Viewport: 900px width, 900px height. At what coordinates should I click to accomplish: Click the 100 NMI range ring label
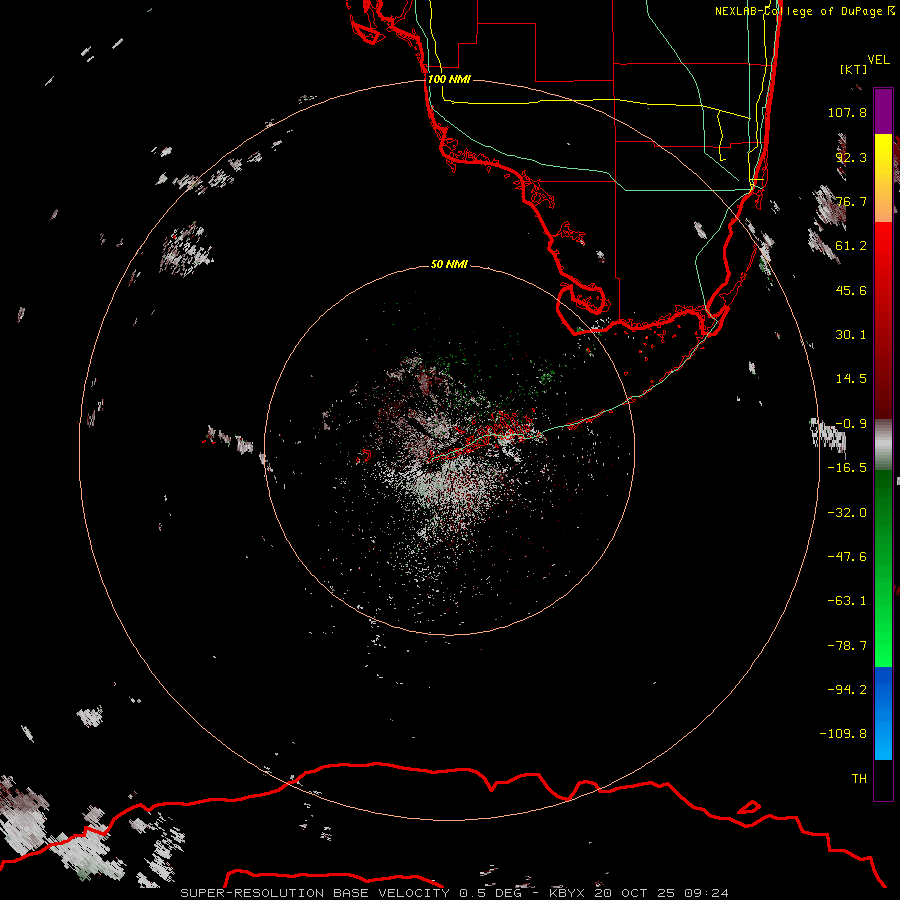pyautogui.click(x=449, y=79)
